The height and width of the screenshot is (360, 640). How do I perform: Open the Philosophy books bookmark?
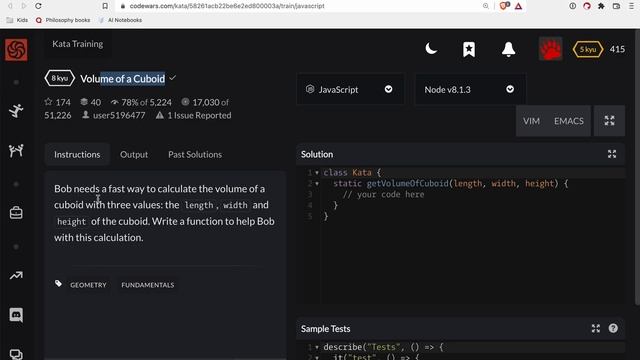pyautogui.click(x=63, y=20)
